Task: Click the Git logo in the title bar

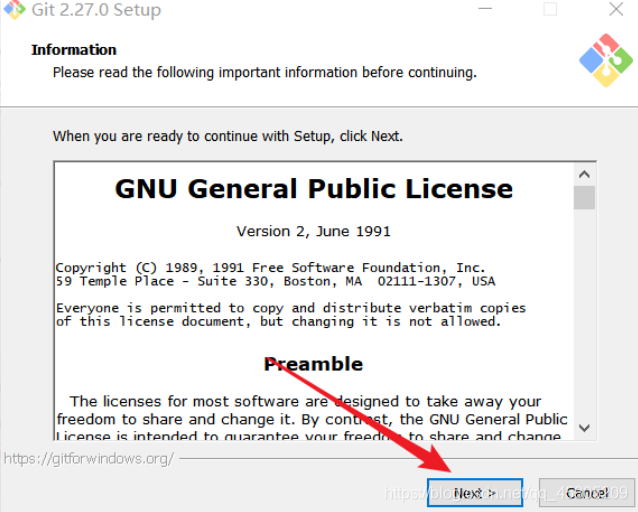Action: 14,9
